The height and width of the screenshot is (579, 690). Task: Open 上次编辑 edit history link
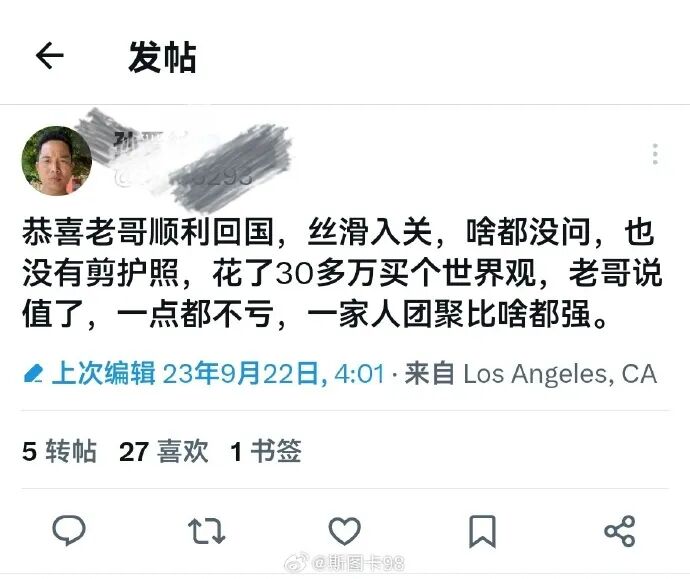pyautogui.click(x=103, y=374)
